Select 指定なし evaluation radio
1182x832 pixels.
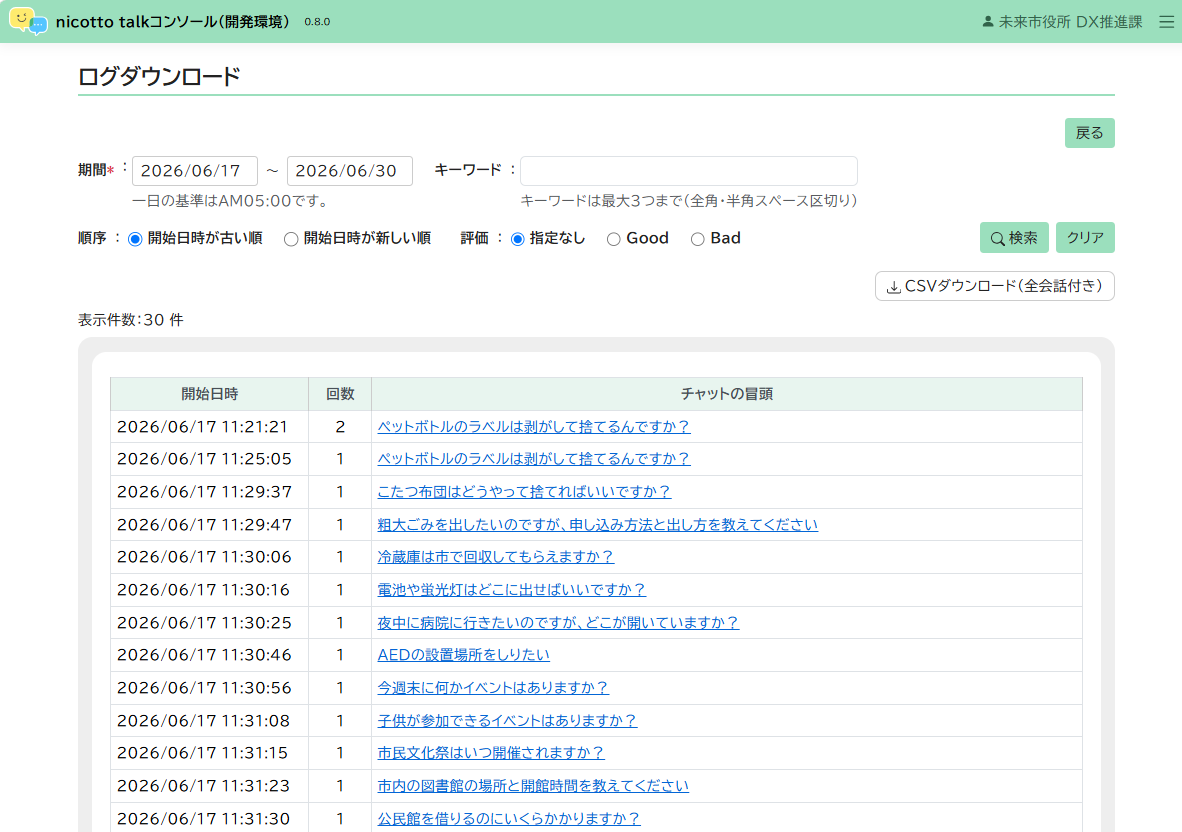(x=518, y=239)
